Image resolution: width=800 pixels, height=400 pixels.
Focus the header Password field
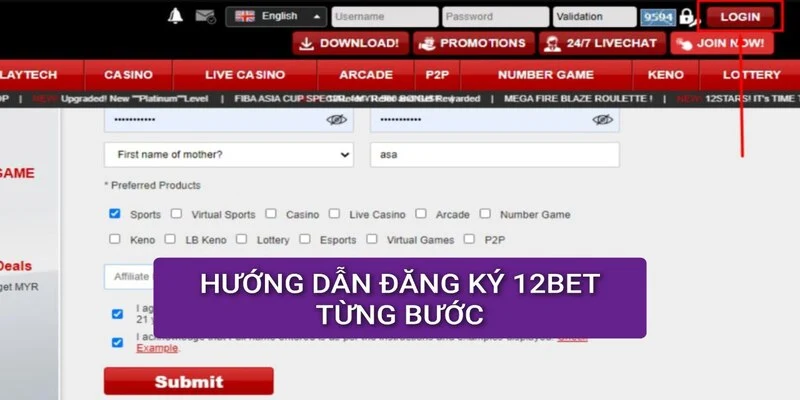point(495,17)
